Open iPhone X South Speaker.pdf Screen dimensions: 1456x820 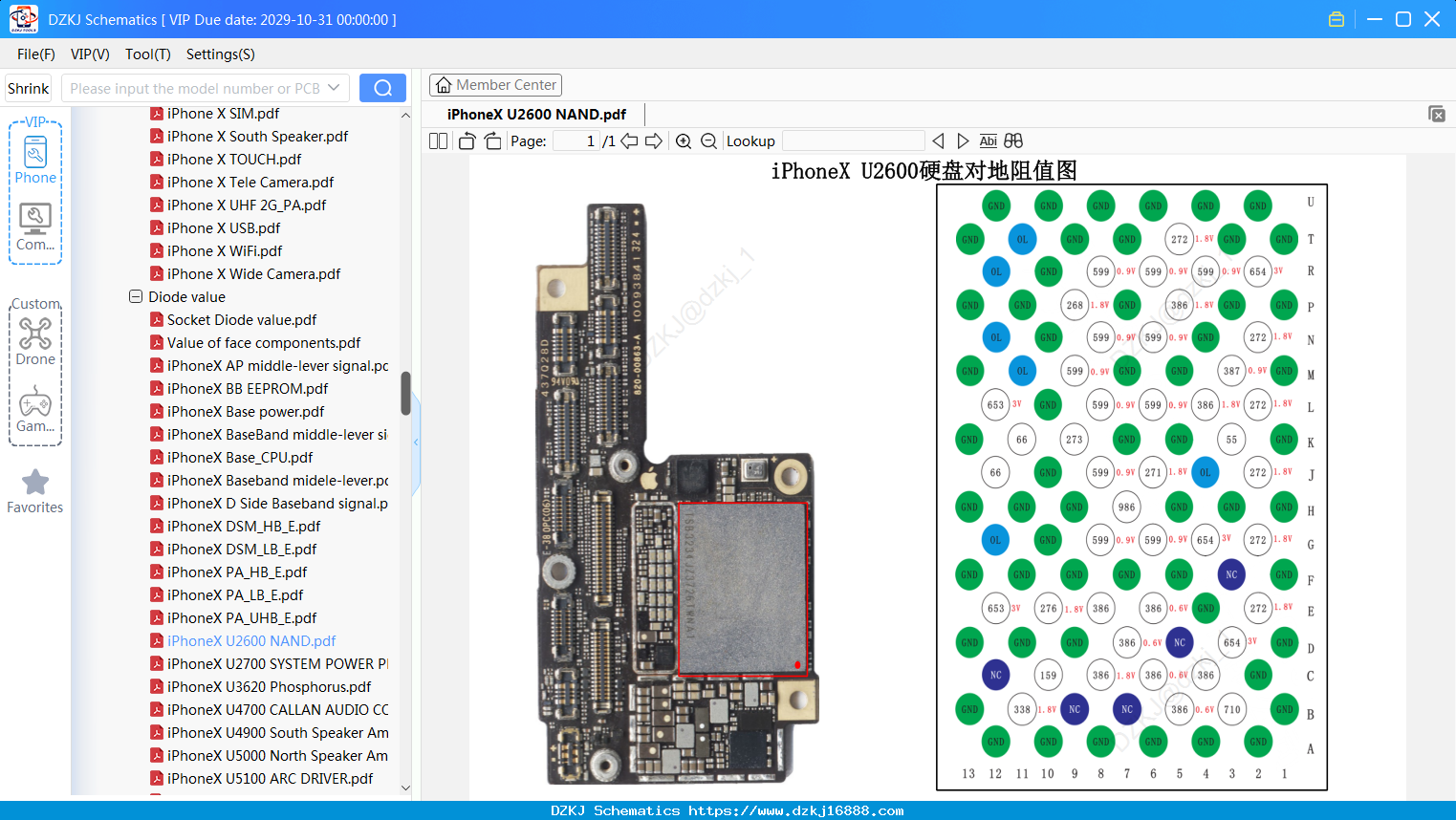pos(257,137)
